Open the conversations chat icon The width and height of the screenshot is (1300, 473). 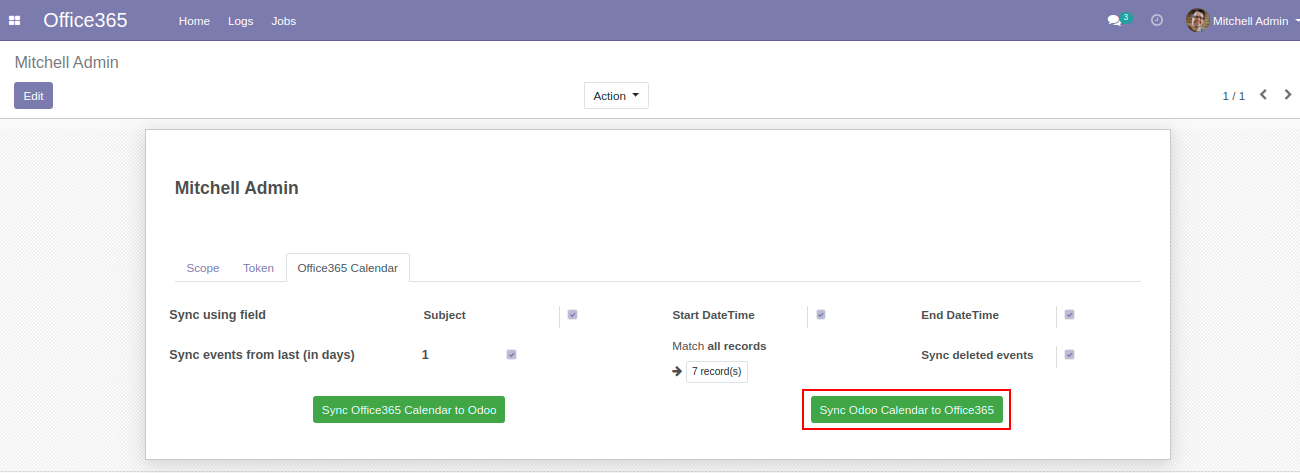(x=1114, y=21)
